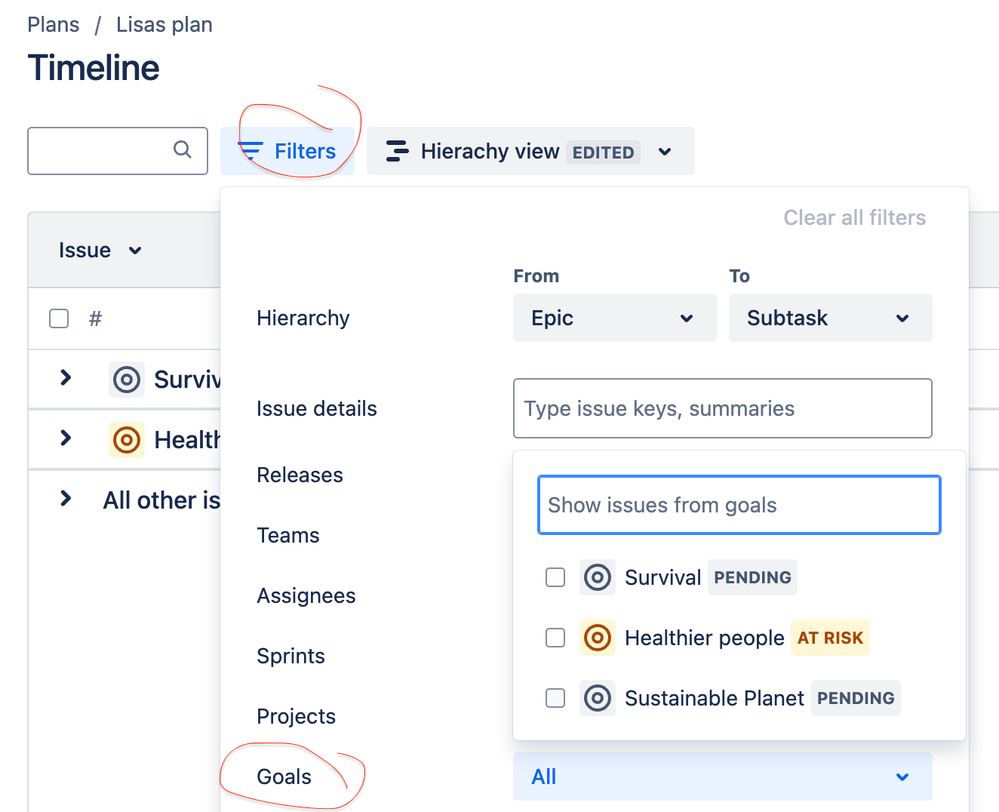The height and width of the screenshot is (812, 999).
Task: Click the Assignees filter label
Action: [x=306, y=596]
